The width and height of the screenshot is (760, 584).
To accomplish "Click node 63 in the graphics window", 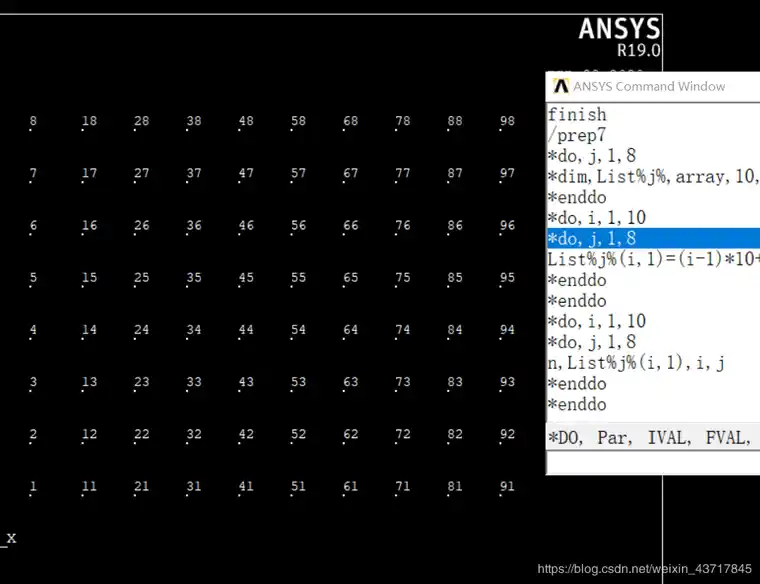I will click(x=350, y=382).
